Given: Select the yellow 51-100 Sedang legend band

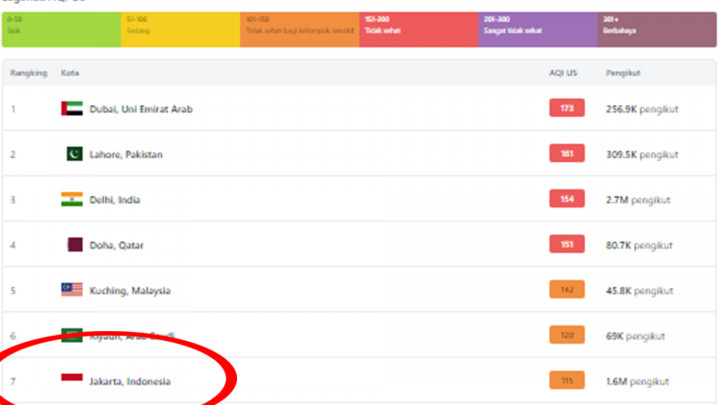Looking at the screenshot, I should [179, 29].
